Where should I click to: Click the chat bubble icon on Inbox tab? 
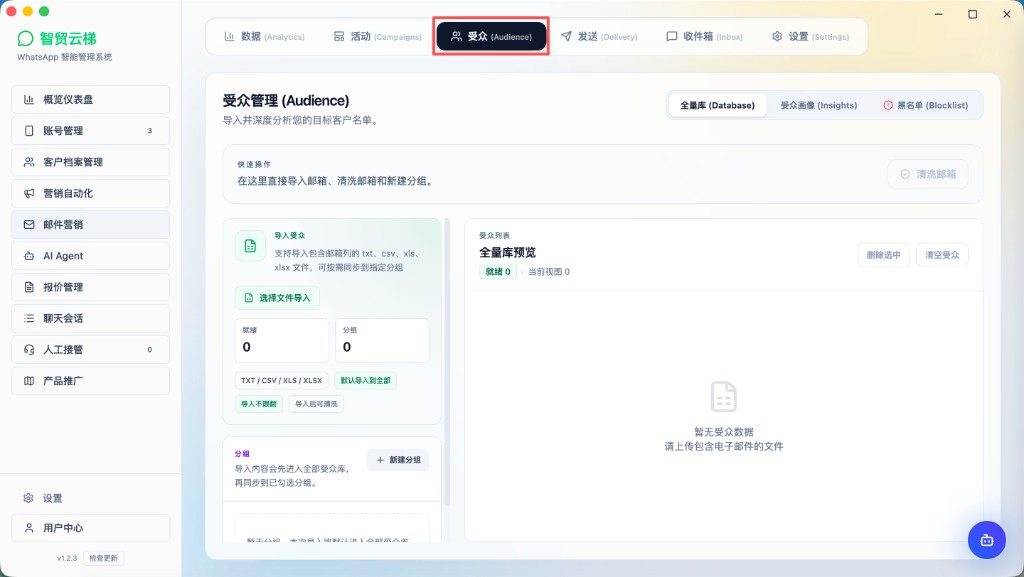[671, 37]
